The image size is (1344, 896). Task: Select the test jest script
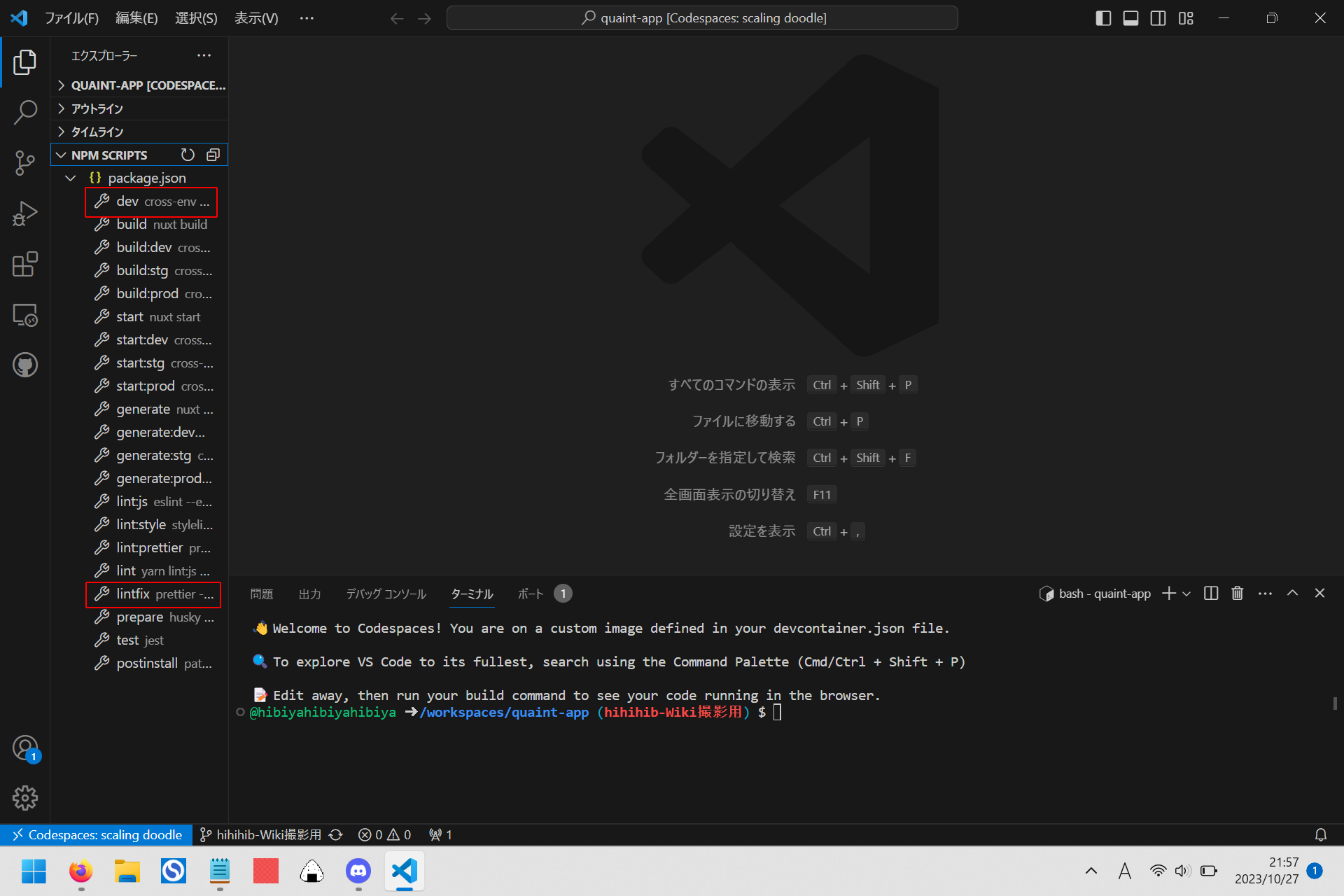click(140, 640)
